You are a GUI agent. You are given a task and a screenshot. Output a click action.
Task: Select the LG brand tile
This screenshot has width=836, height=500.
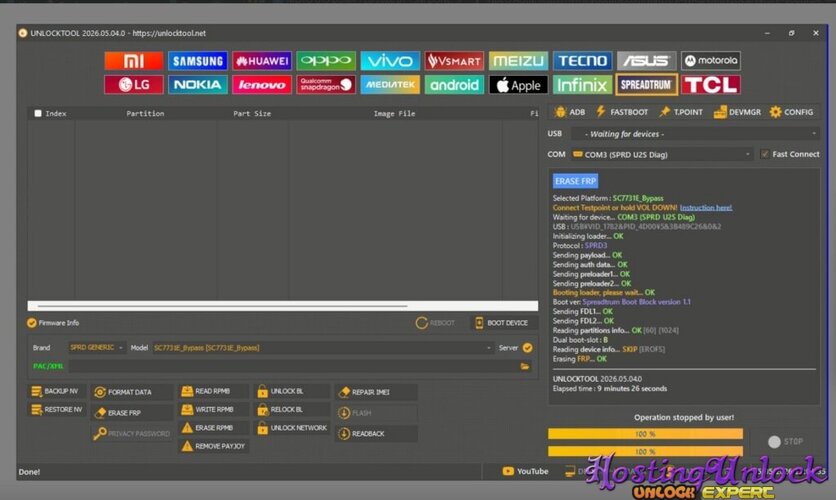[134, 85]
